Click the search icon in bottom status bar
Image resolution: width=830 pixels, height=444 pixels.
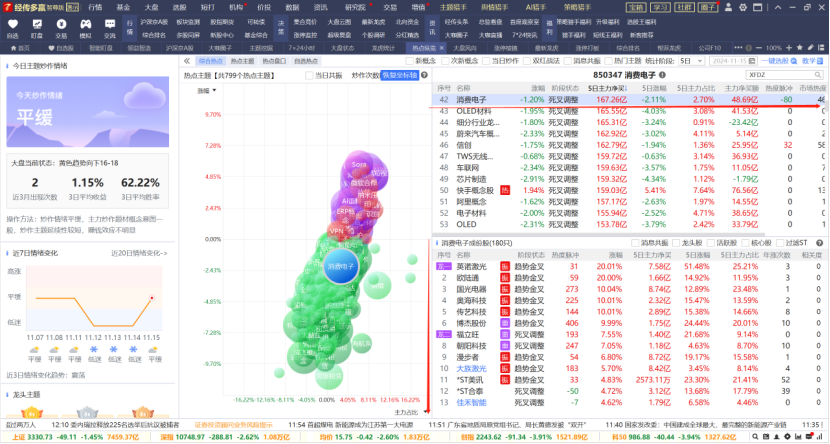point(755,437)
